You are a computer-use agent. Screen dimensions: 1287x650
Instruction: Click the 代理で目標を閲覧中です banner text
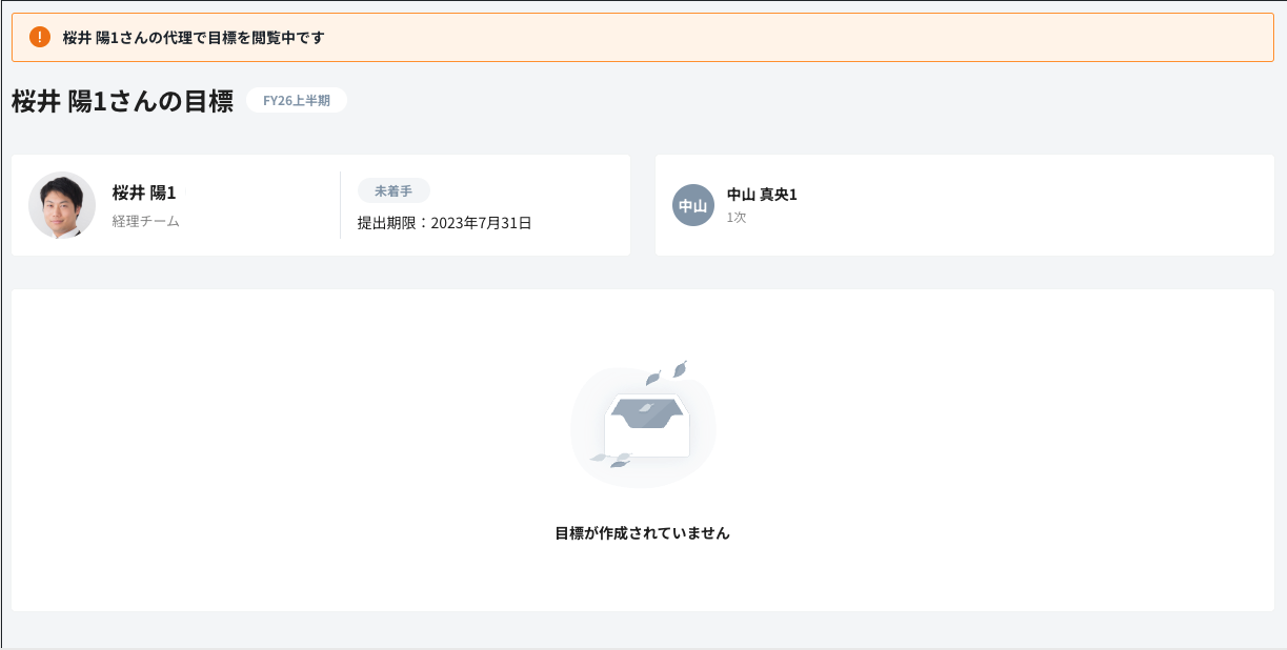point(193,38)
